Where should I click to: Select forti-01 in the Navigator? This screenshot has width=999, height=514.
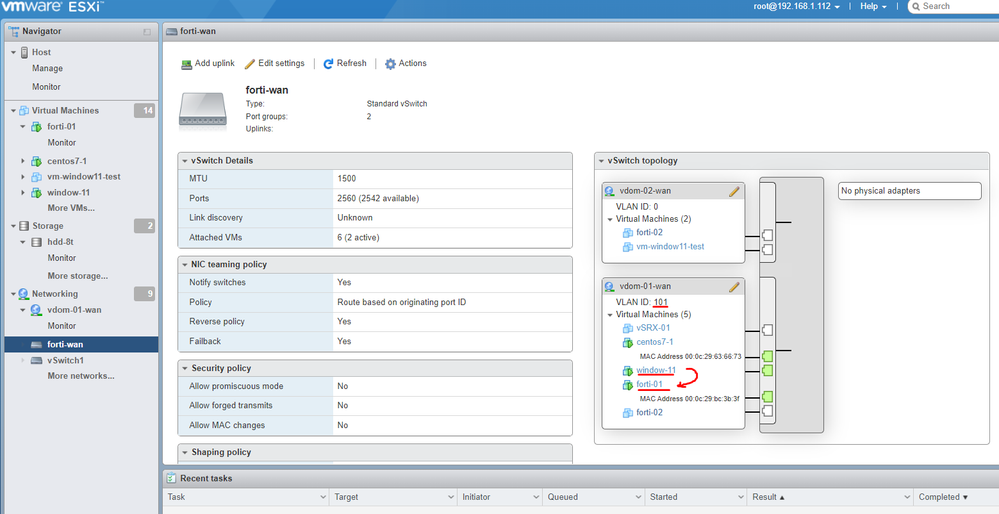61,127
